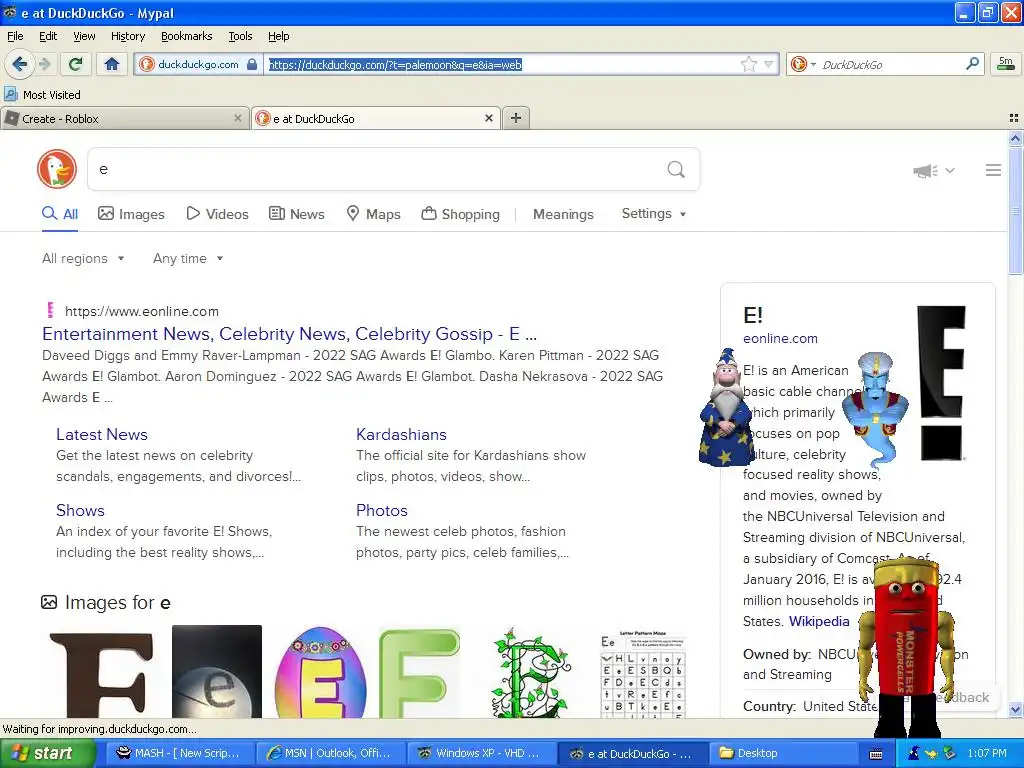Screen dimensions: 1024x768
Task: Click the DuckDuckGo duck logo
Action: [x=57, y=169]
